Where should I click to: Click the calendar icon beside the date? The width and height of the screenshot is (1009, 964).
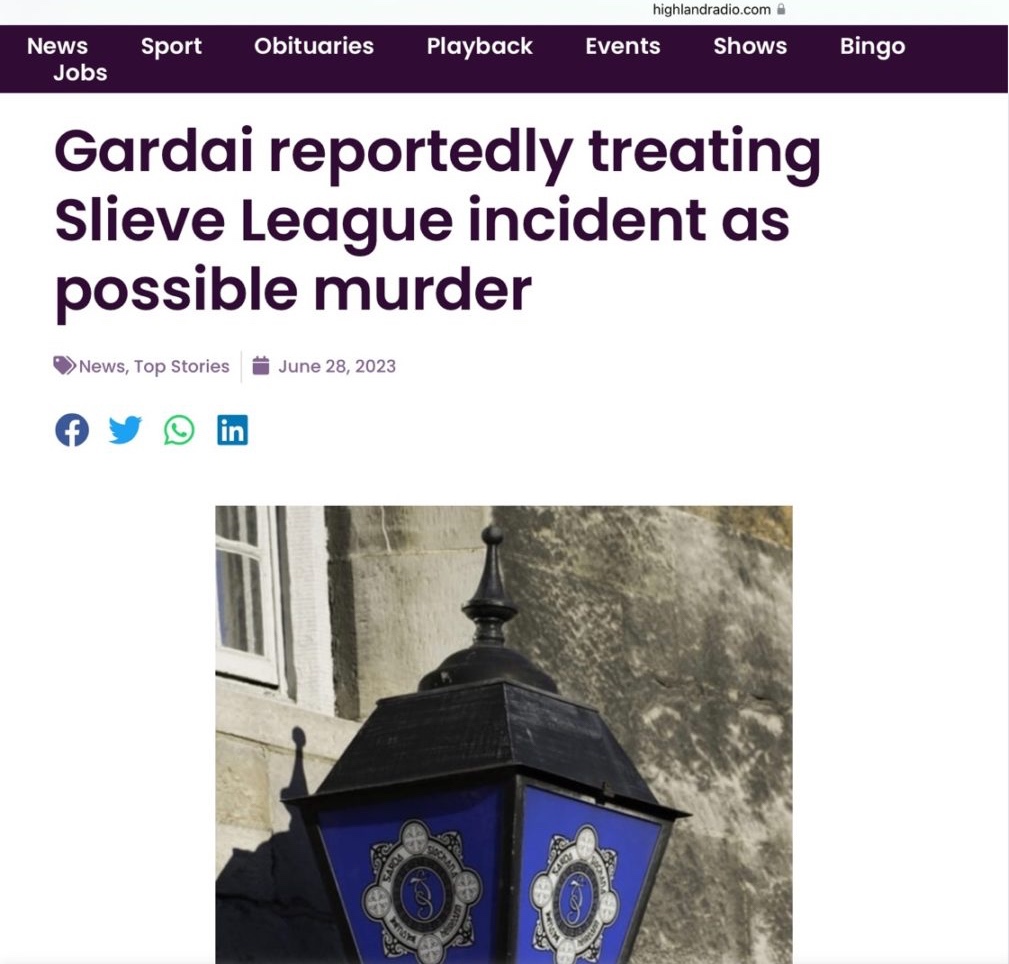261,366
